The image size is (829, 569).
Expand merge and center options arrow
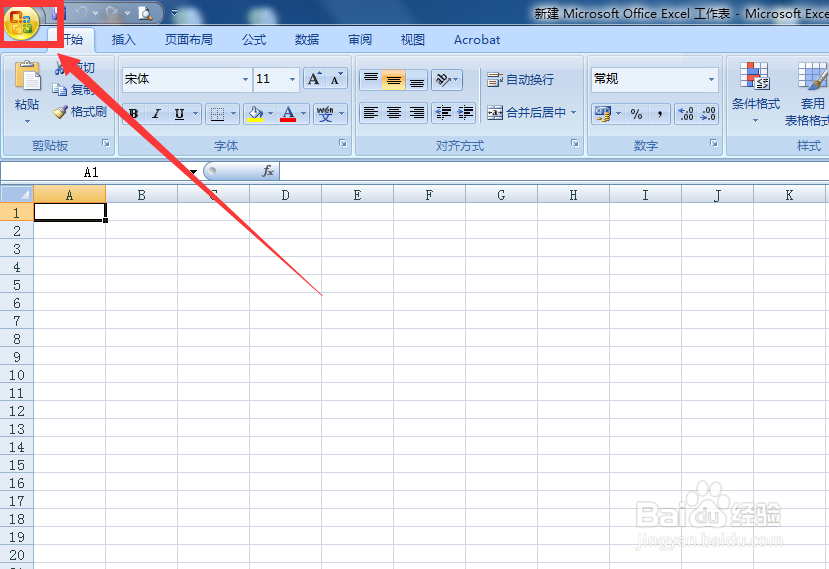574,113
